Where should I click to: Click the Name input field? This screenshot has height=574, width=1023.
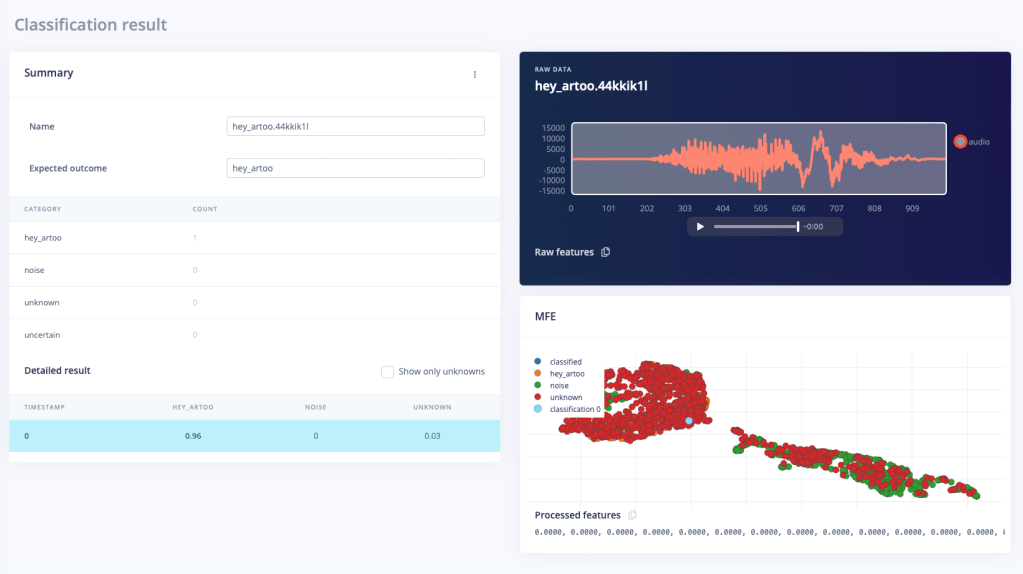point(356,126)
